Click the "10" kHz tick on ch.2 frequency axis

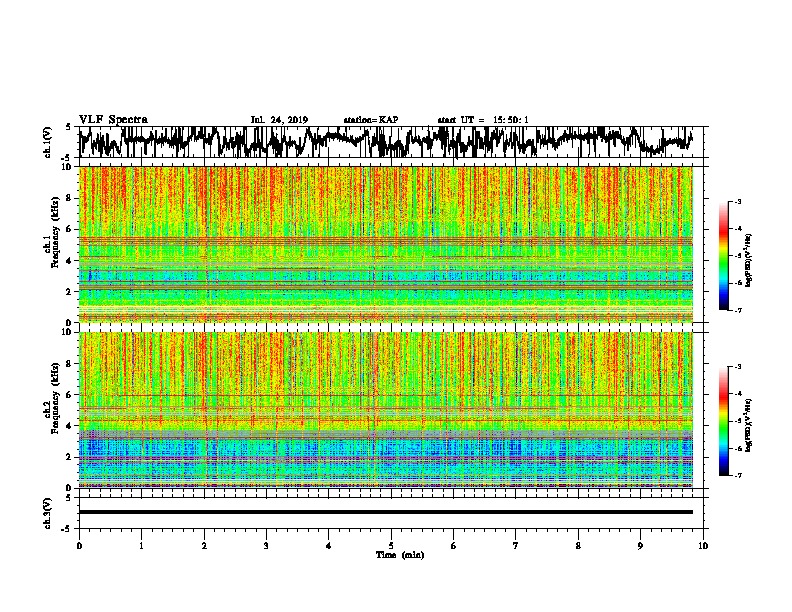pyautogui.click(x=68, y=332)
